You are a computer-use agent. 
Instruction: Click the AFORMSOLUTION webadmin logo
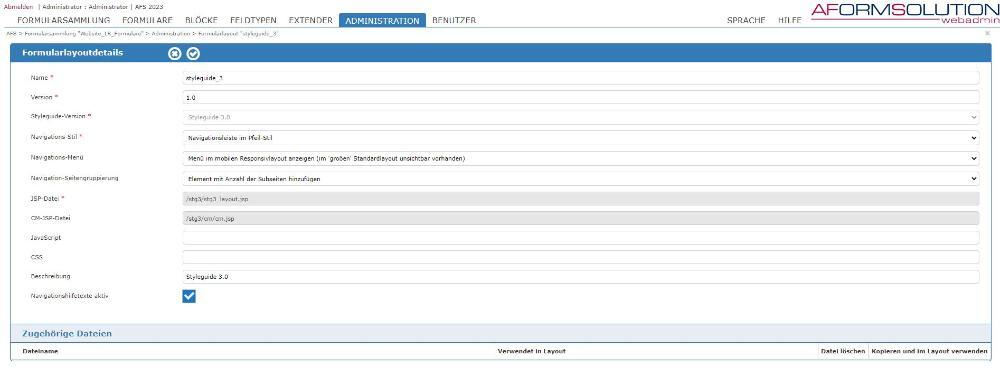point(905,13)
